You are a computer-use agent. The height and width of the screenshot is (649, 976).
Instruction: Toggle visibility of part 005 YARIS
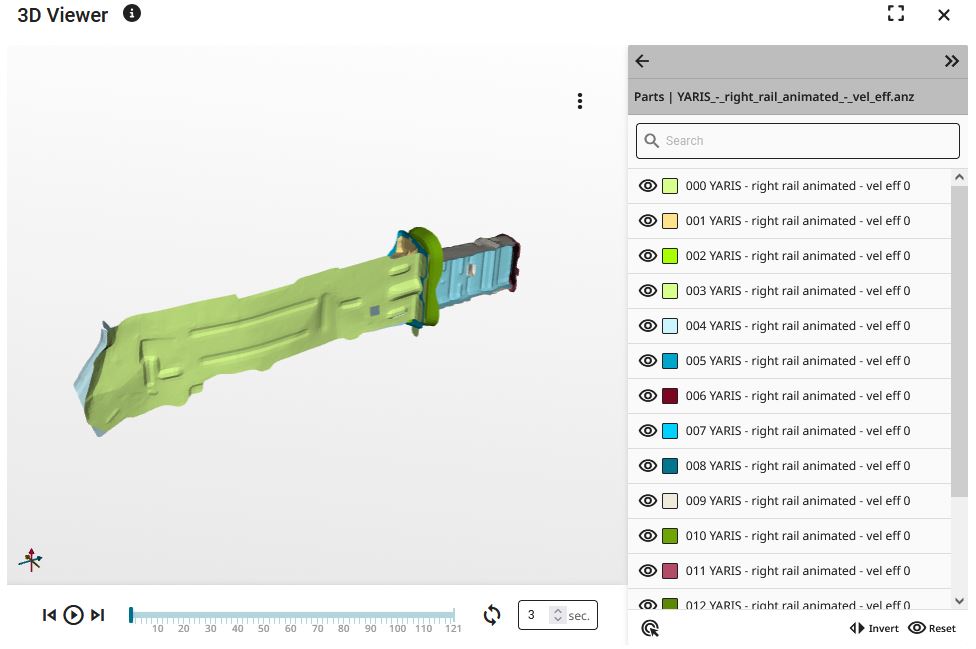[647, 360]
